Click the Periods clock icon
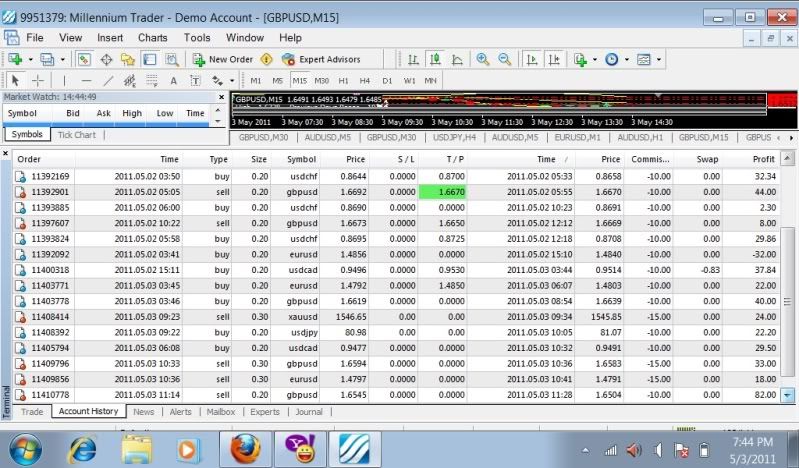 point(611,60)
